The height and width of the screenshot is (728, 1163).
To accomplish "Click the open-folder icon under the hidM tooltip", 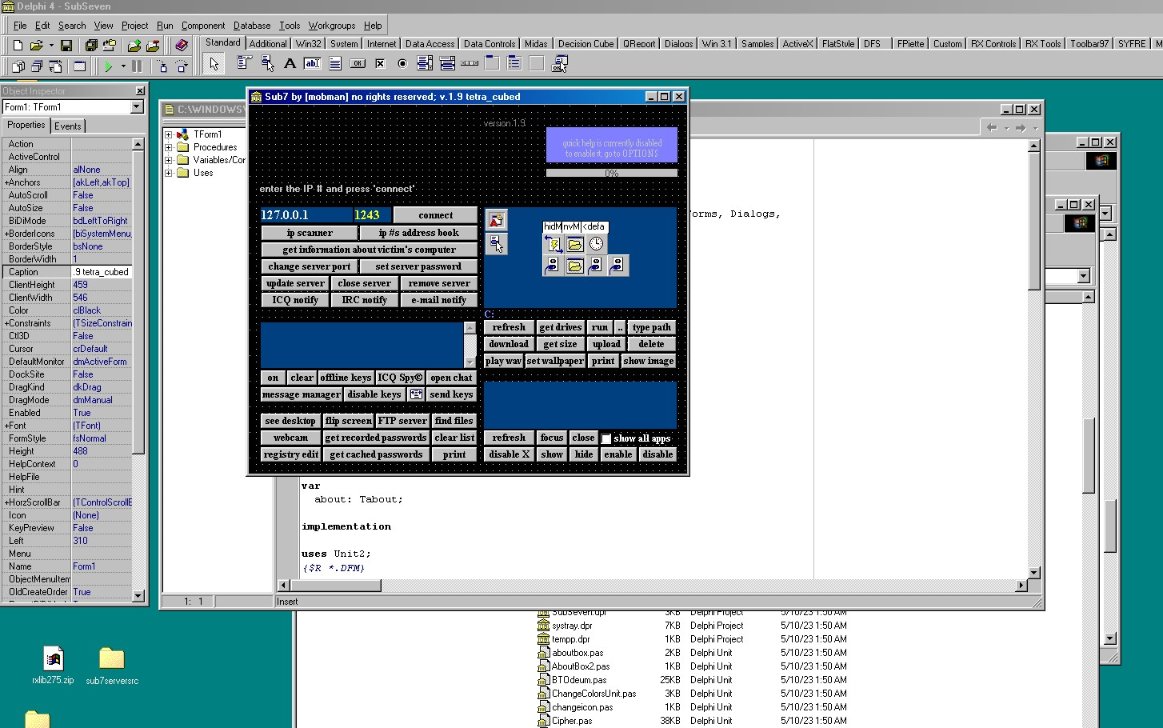I will [x=574, y=242].
